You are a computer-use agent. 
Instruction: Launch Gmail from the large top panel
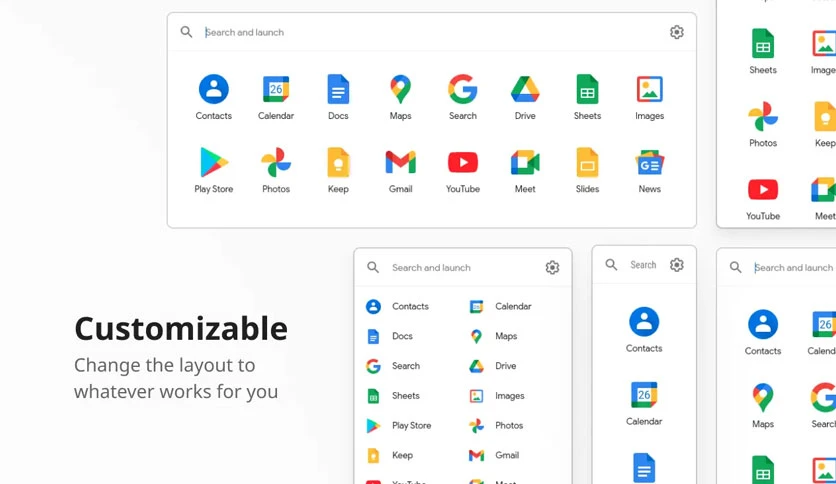coord(400,171)
